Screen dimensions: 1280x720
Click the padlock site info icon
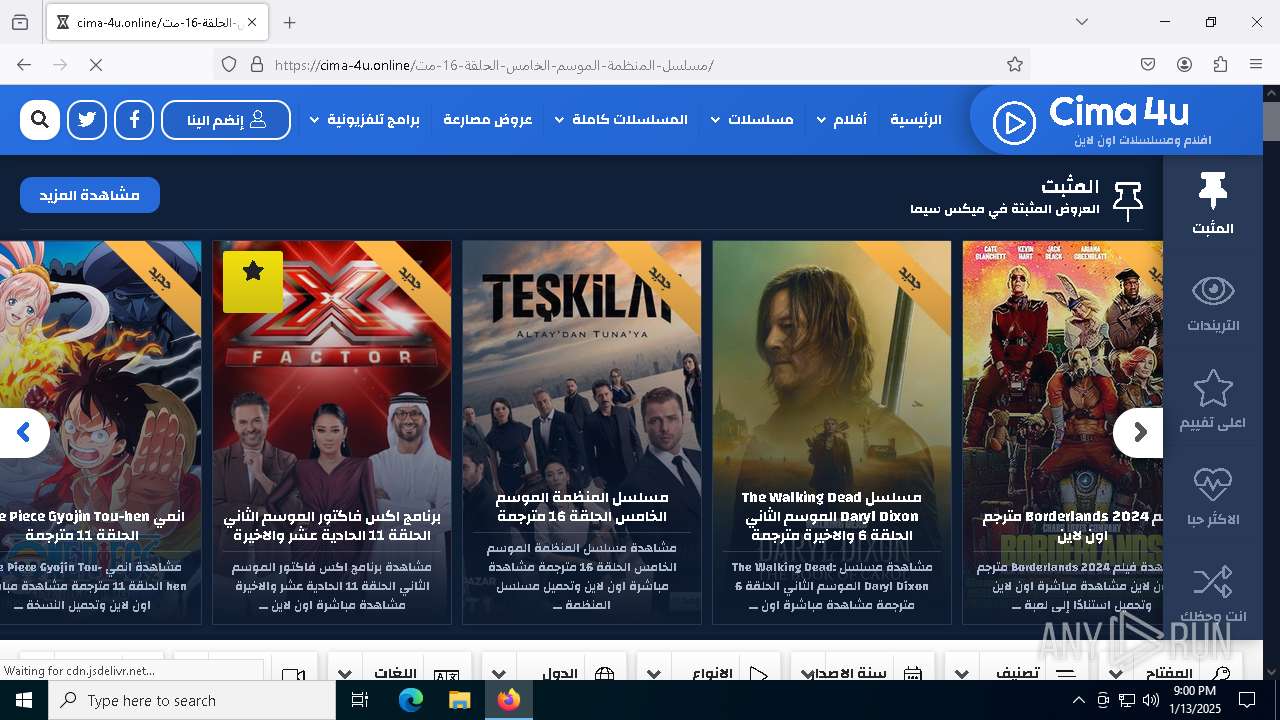257,65
